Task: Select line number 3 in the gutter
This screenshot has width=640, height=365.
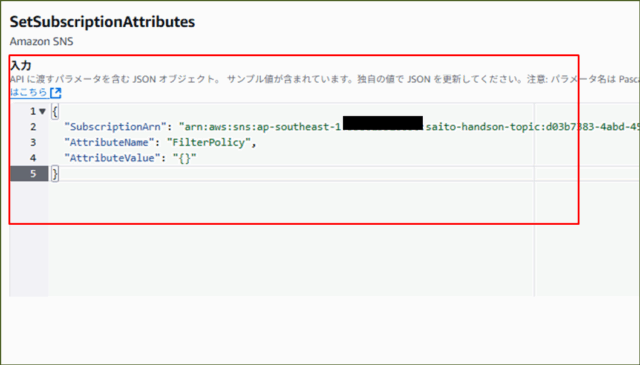Action: point(33,142)
